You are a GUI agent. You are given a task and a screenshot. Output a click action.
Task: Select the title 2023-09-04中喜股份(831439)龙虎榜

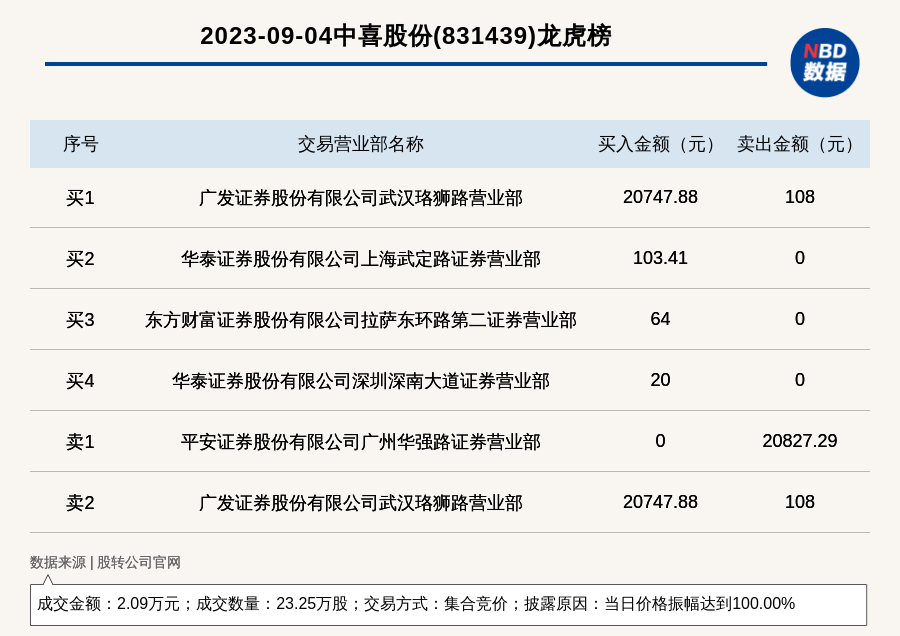pyautogui.click(x=406, y=36)
